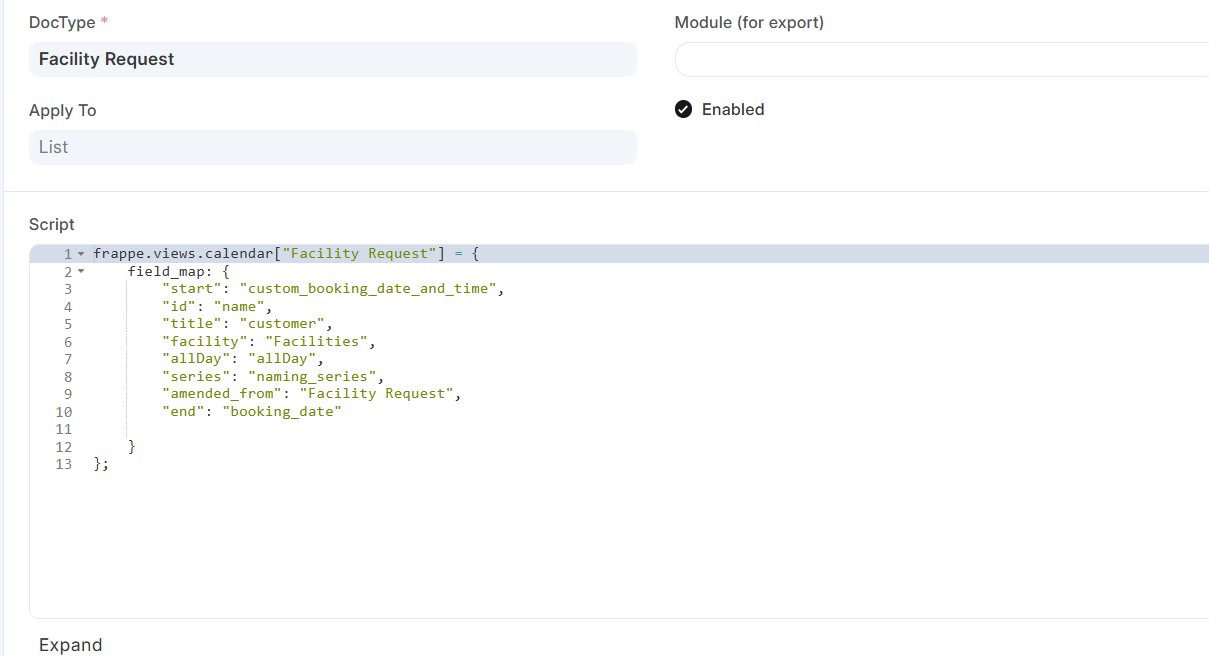
Task: Collapse the code fold on line 1
Action: point(80,253)
